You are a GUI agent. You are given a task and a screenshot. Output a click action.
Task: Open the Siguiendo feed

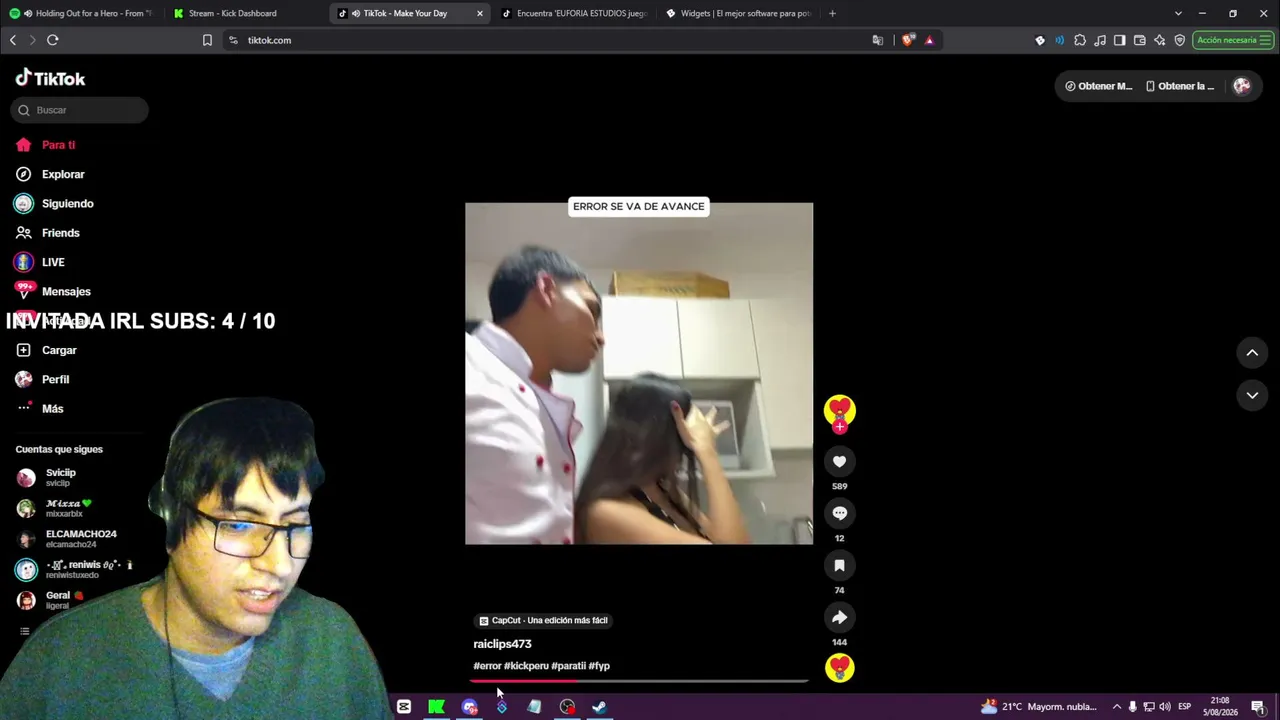pyautogui.click(x=67, y=203)
